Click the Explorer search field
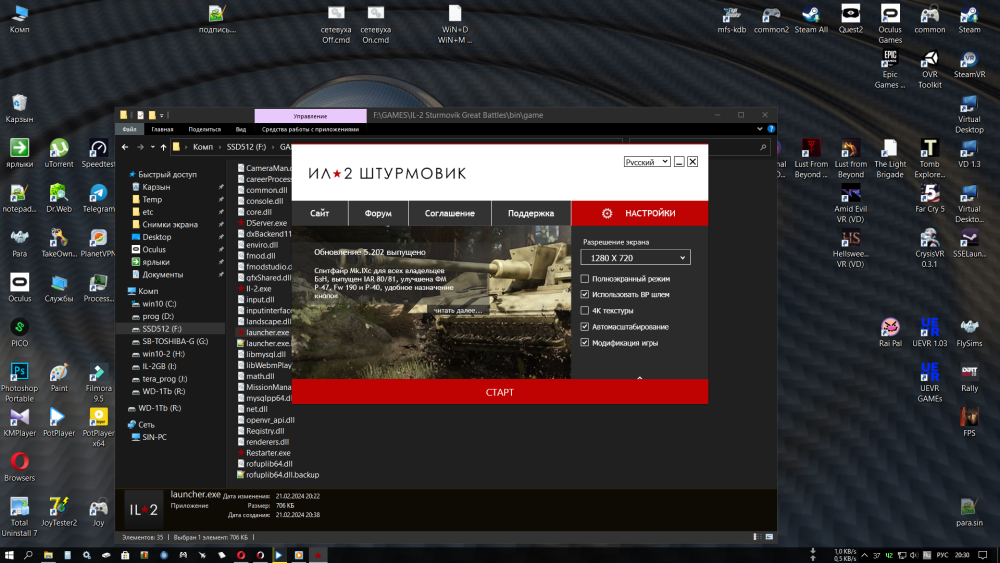This screenshot has height=563, width=1000. click(x=698, y=147)
